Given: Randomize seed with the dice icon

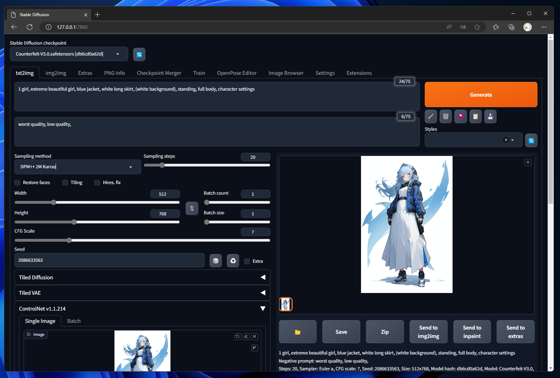Looking at the screenshot, I should (215, 261).
